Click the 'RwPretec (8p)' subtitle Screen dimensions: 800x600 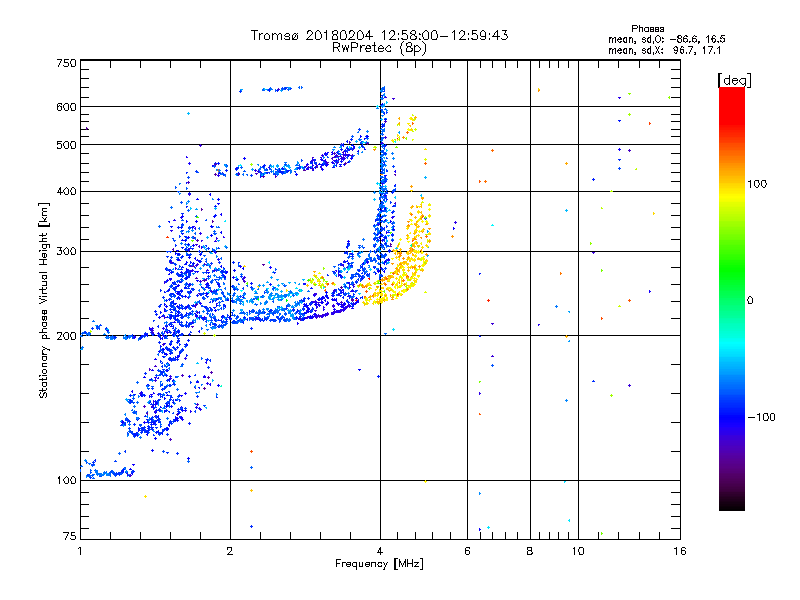point(379,48)
